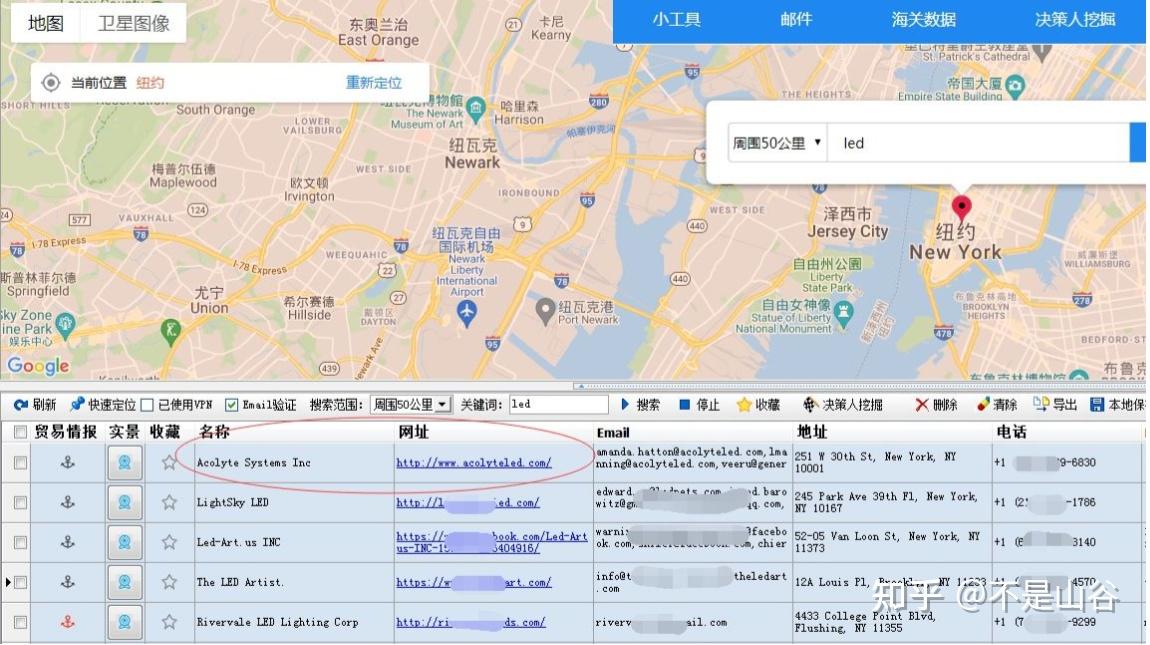
Task: Click 重新定位 relocate link
Action: pos(374,83)
